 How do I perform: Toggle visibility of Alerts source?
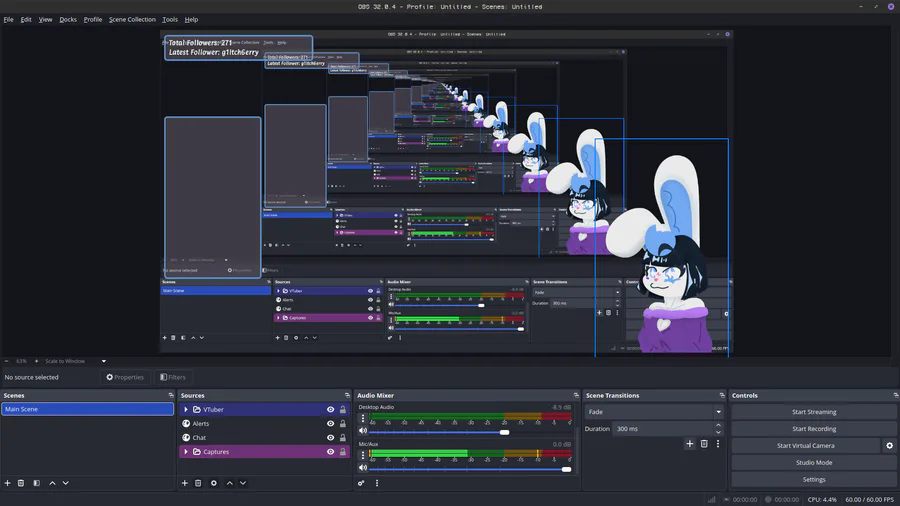(331, 423)
